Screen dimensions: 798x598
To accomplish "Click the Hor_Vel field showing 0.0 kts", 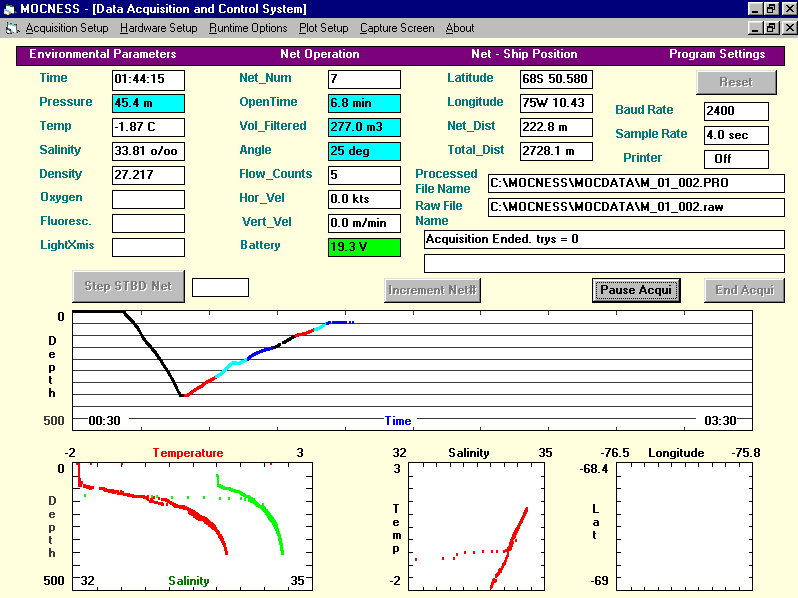I will point(364,199).
